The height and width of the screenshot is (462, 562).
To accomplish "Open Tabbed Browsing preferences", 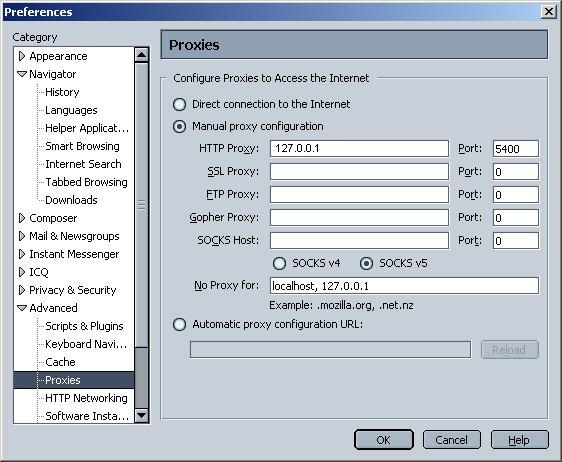I will (x=86, y=182).
